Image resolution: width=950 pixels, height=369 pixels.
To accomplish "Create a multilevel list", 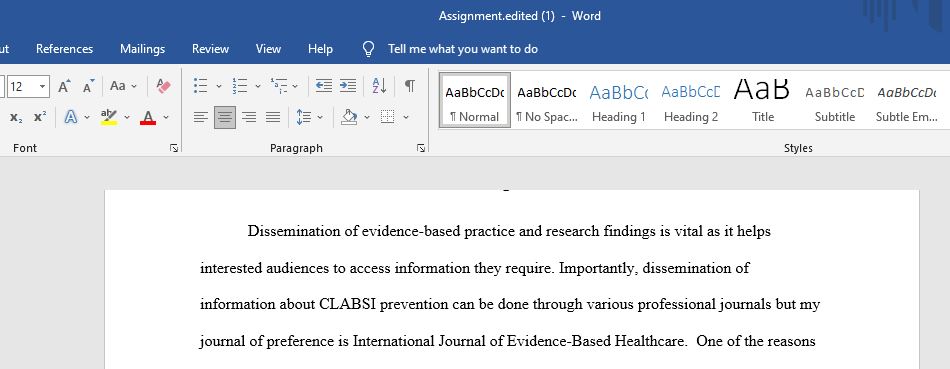I will (x=279, y=86).
